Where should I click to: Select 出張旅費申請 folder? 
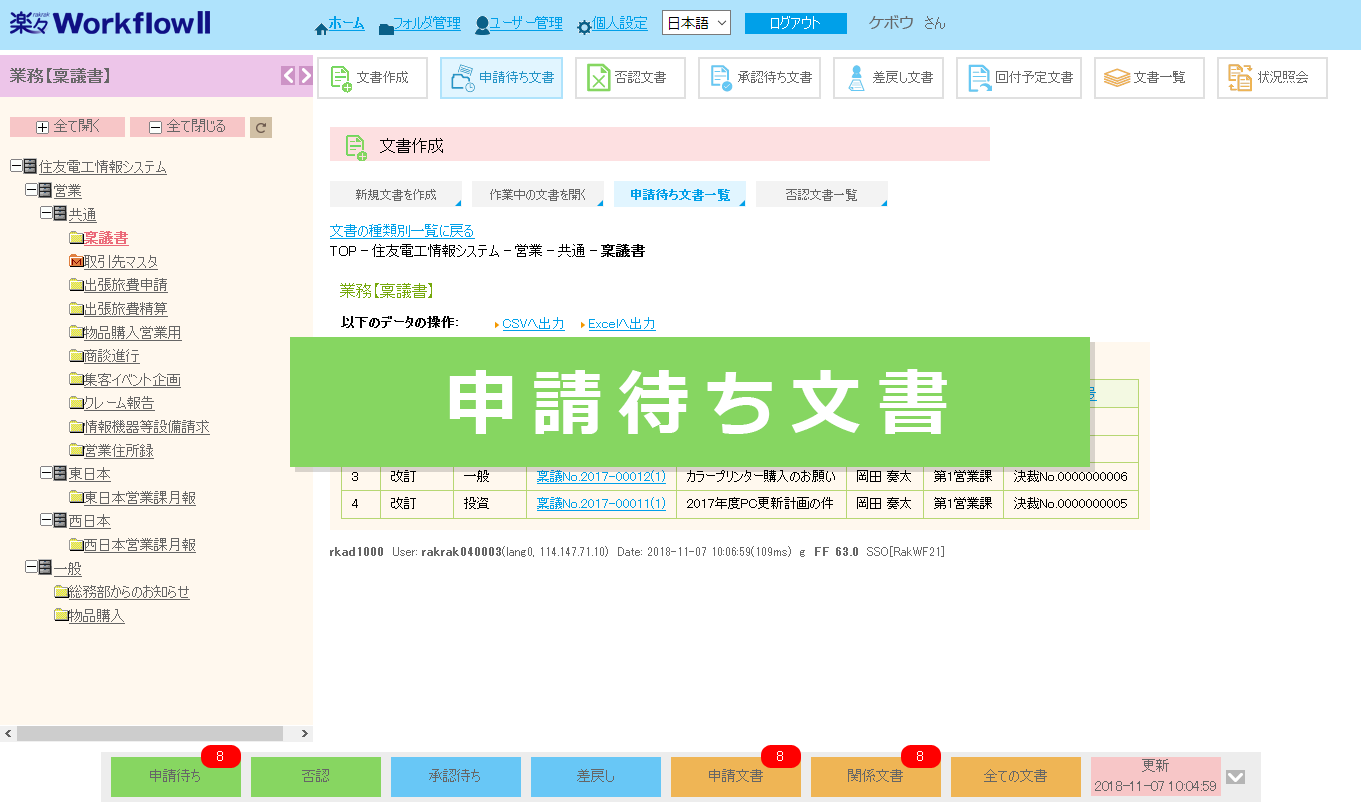coord(125,286)
